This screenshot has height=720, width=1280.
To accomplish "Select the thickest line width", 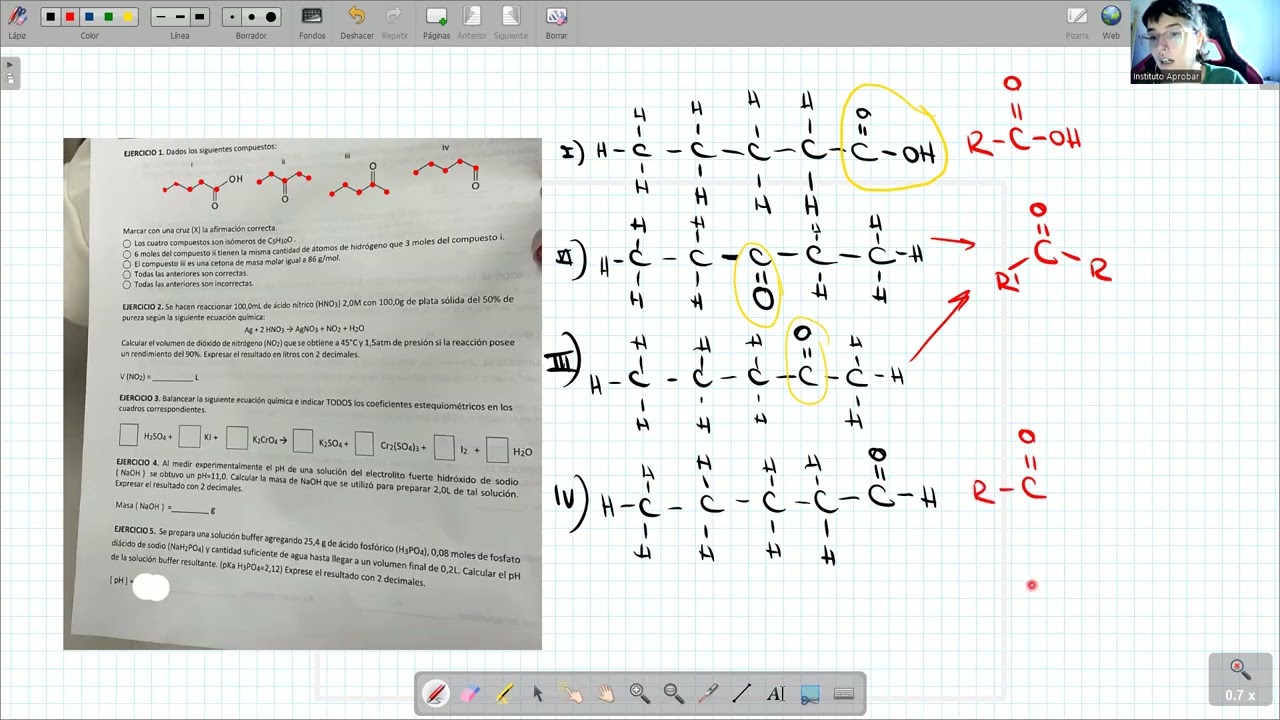I will point(199,17).
